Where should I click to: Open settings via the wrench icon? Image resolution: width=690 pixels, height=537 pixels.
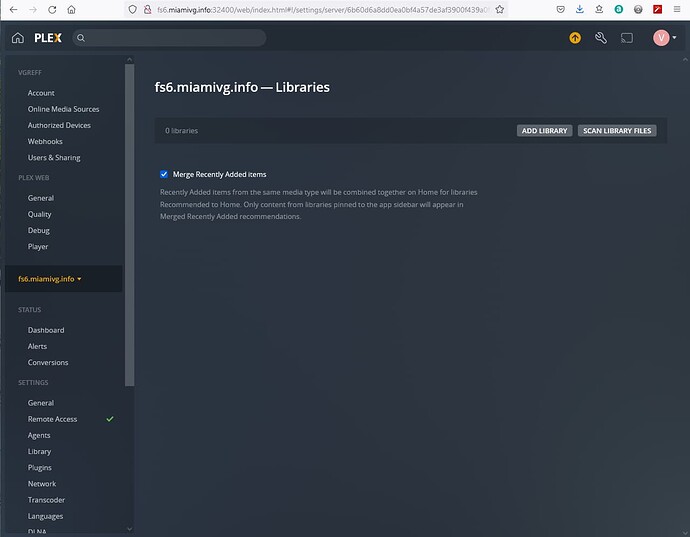pos(601,38)
